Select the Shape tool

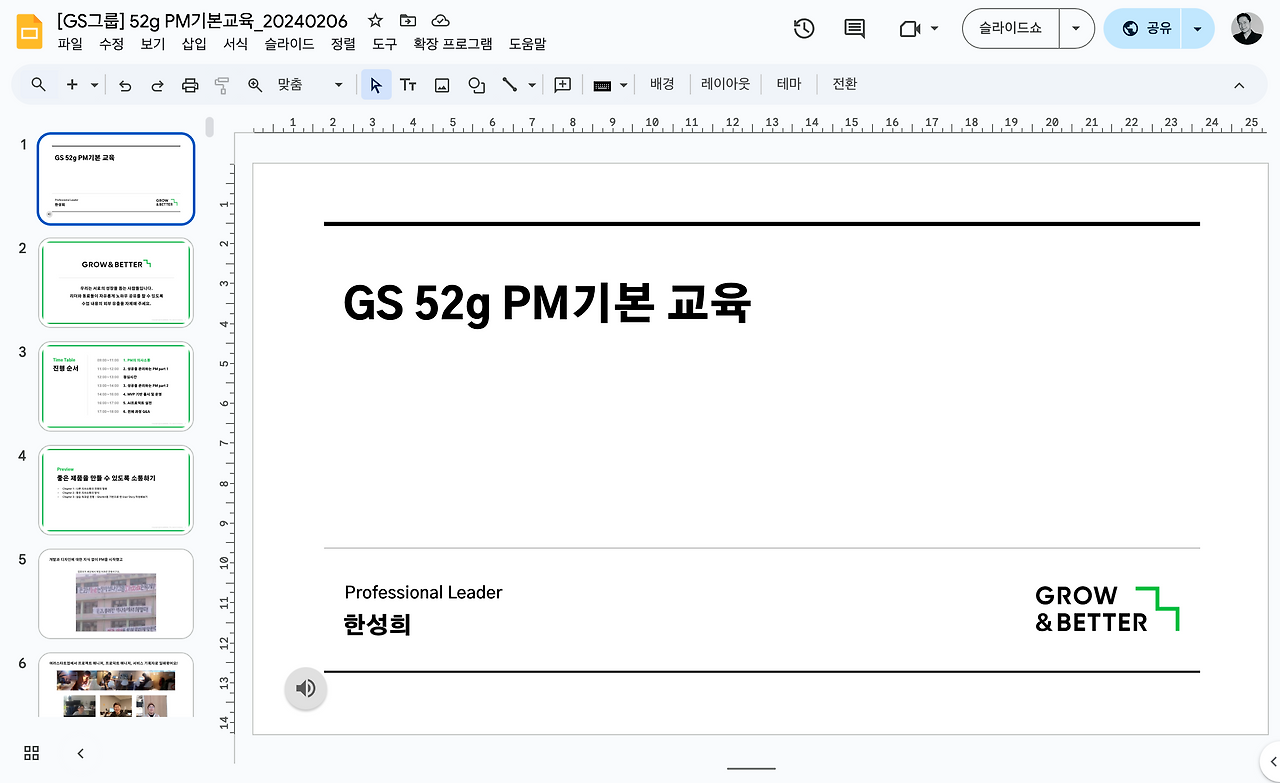[x=475, y=84]
